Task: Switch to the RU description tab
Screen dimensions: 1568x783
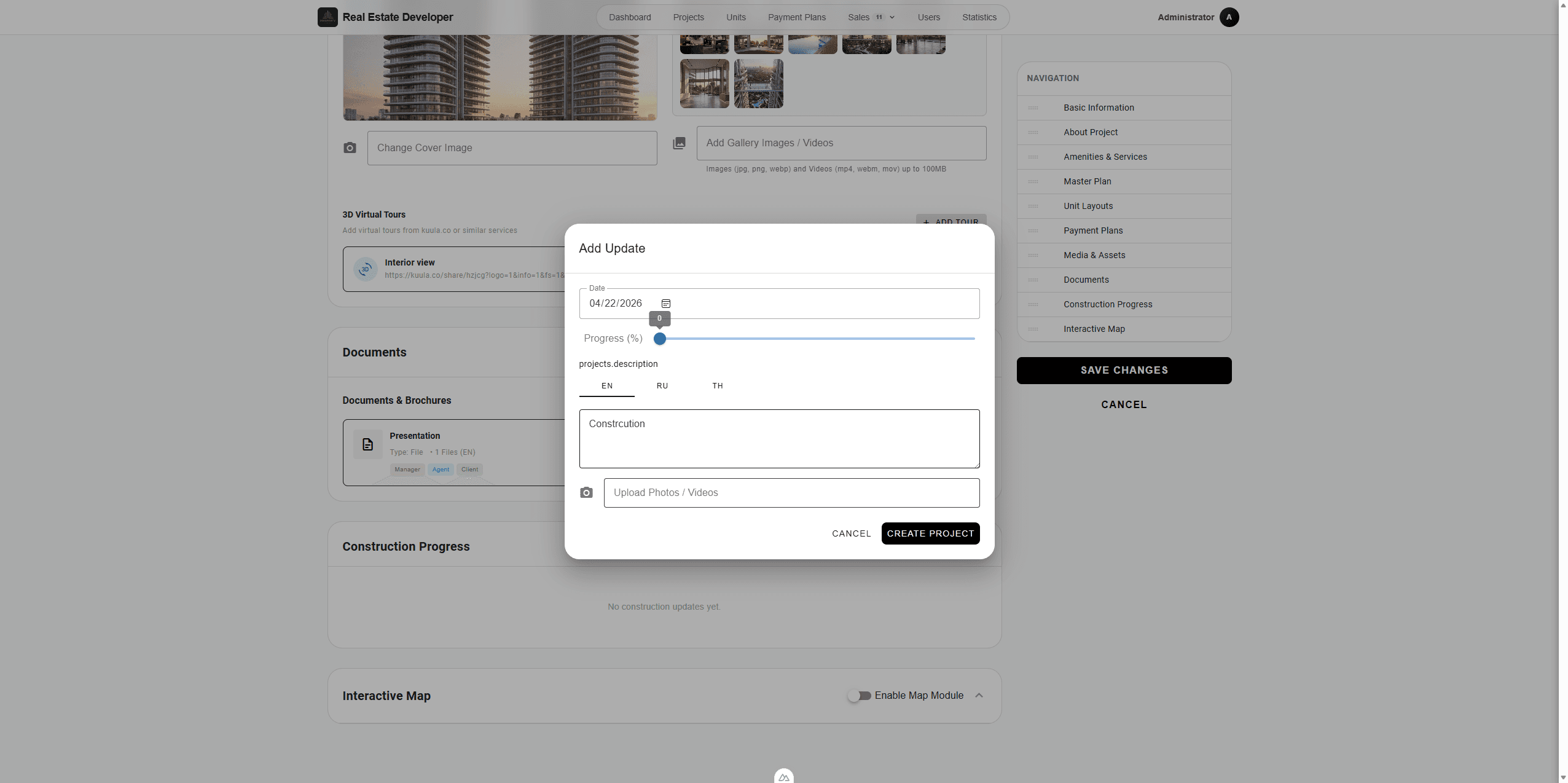Action: 662,386
